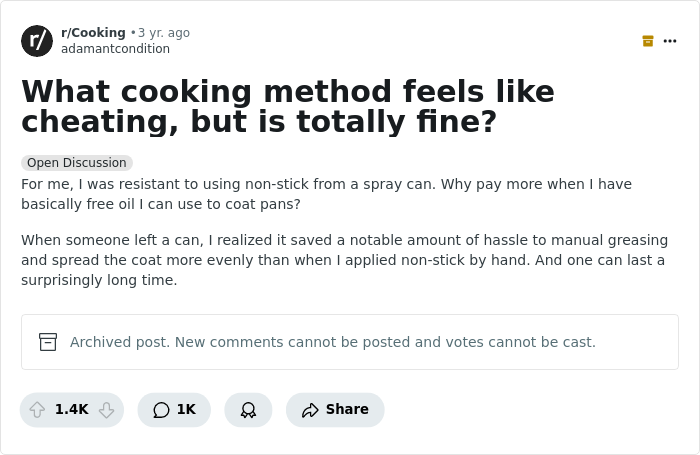Click the paragraph starting "When someone left a can"
The height and width of the screenshot is (455, 700).
coord(342,260)
